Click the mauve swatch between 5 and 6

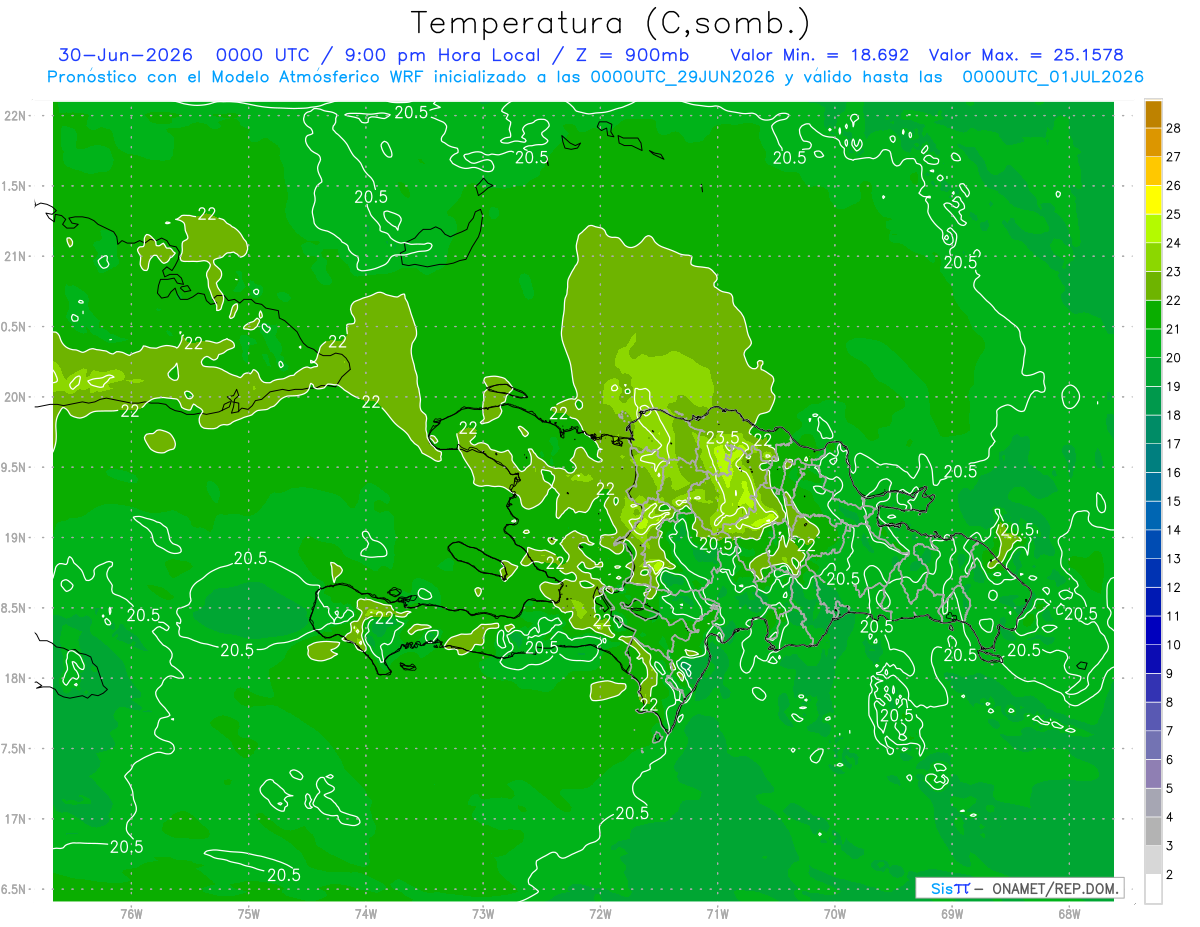click(1153, 774)
